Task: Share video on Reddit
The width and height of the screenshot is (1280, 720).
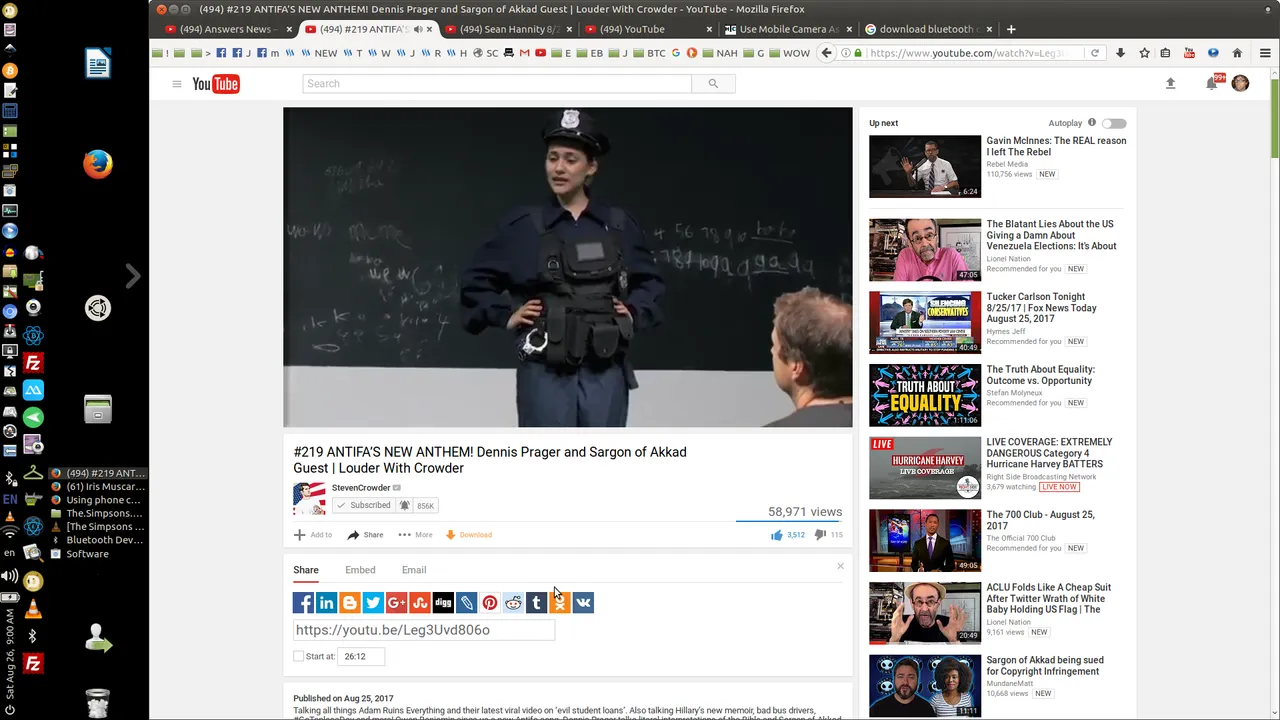Action: coord(513,603)
